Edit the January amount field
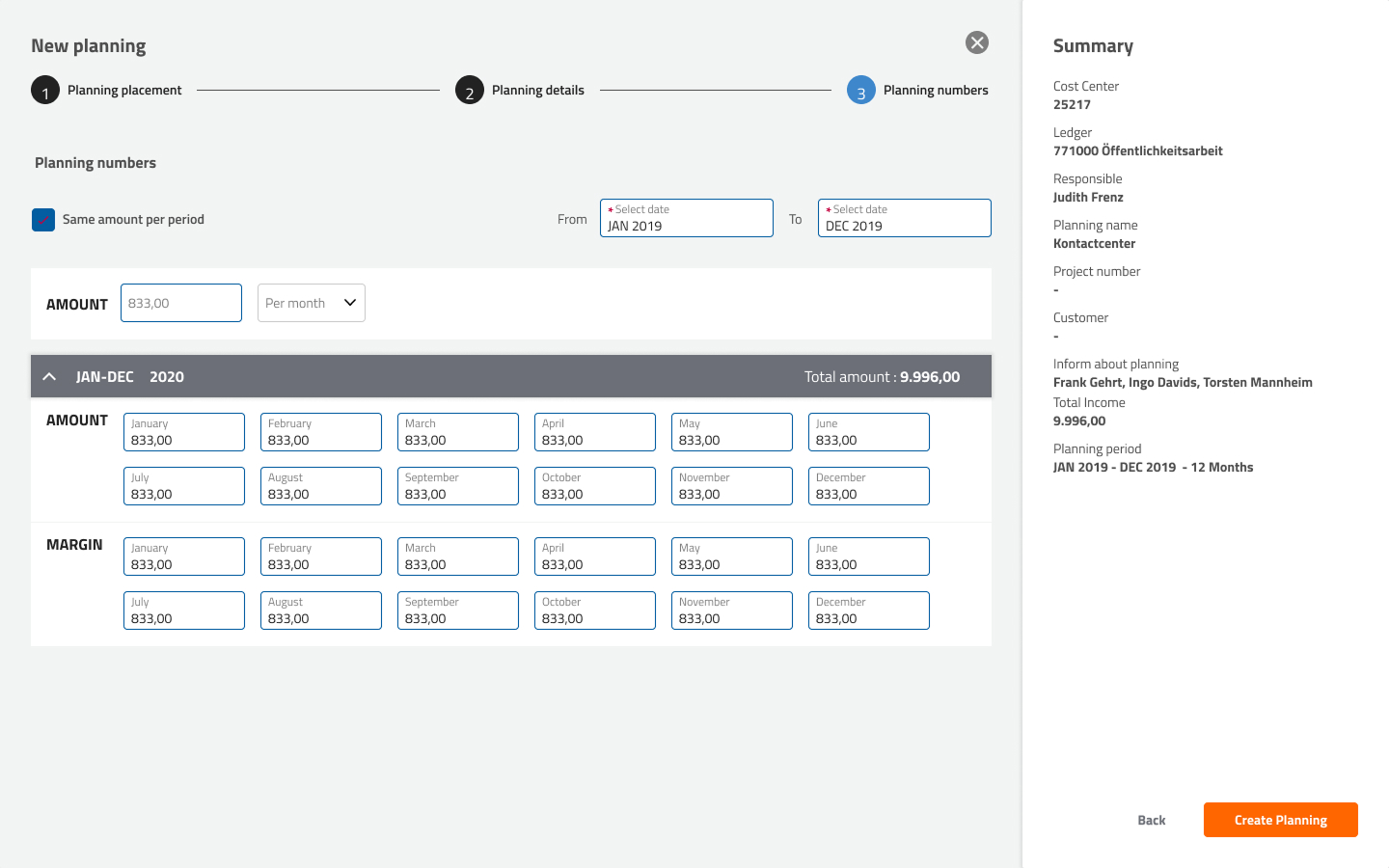This screenshot has height=868, width=1389. 184,433
